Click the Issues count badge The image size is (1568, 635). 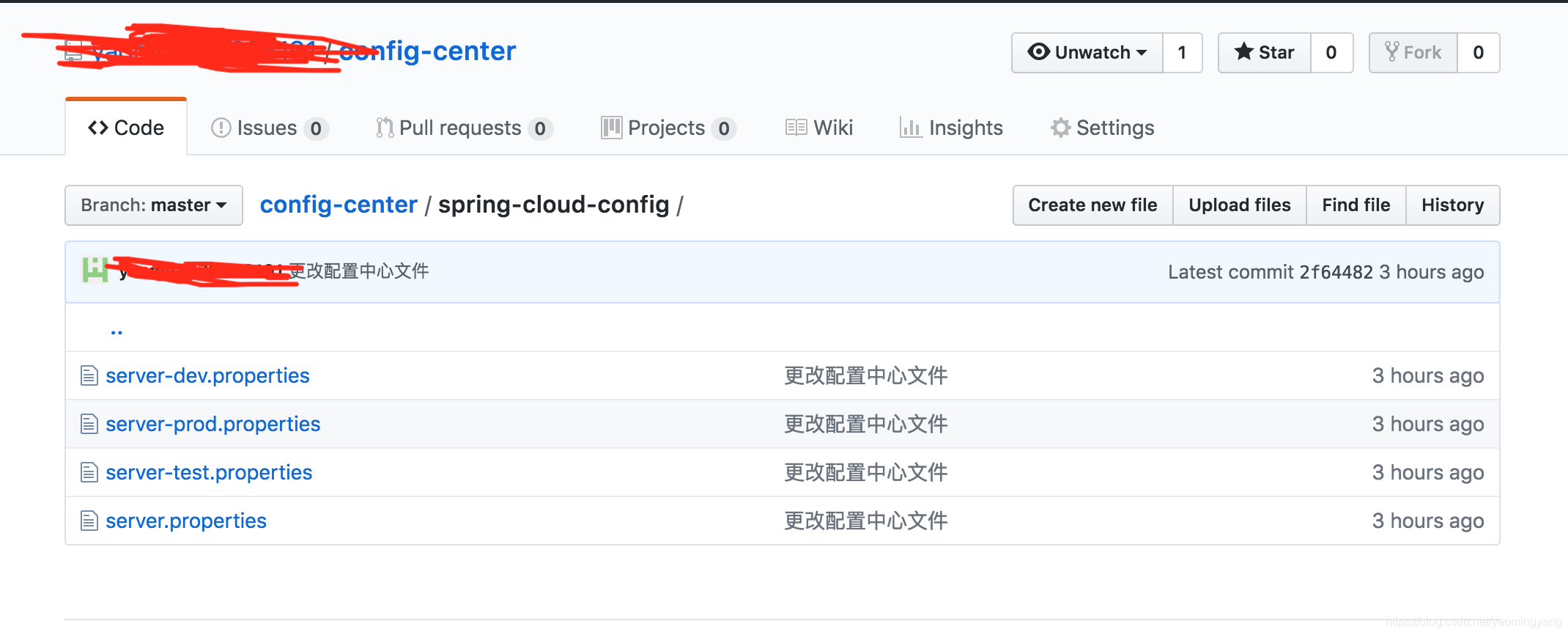[x=316, y=128]
